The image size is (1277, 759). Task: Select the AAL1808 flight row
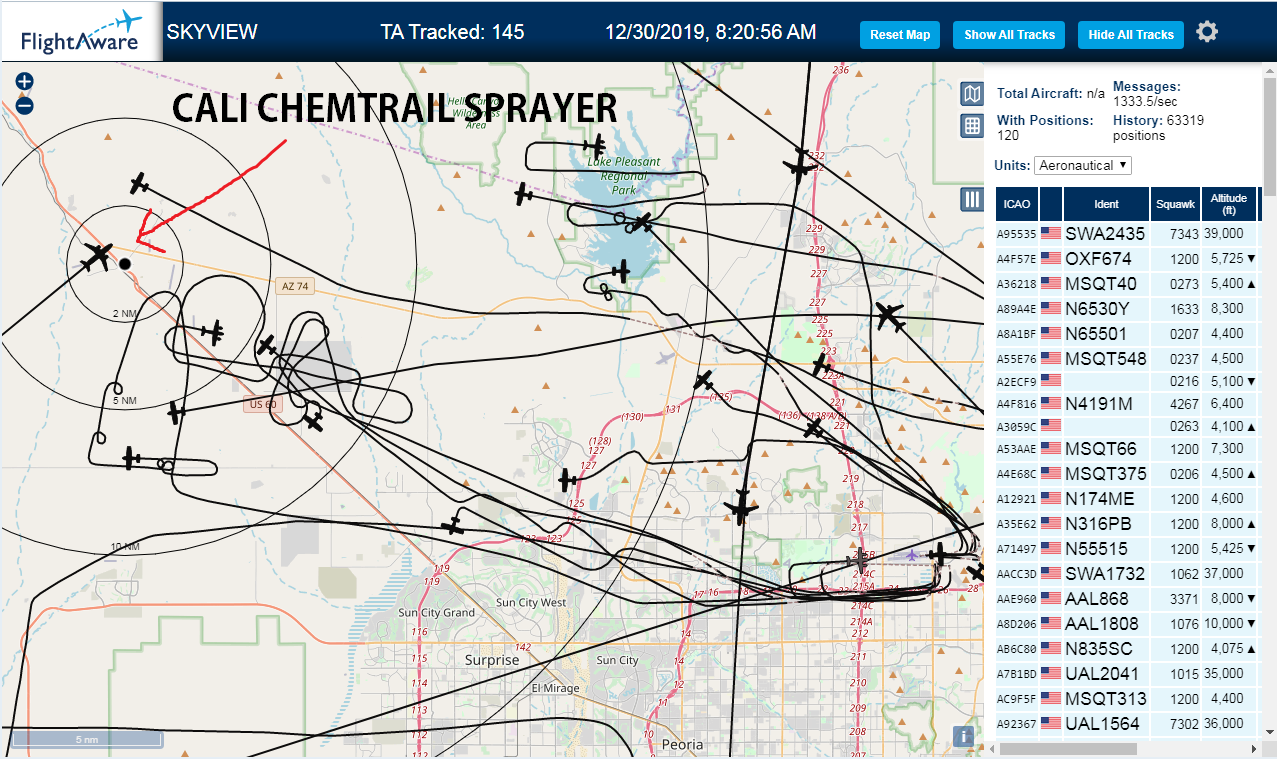[x=1127, y=623]
